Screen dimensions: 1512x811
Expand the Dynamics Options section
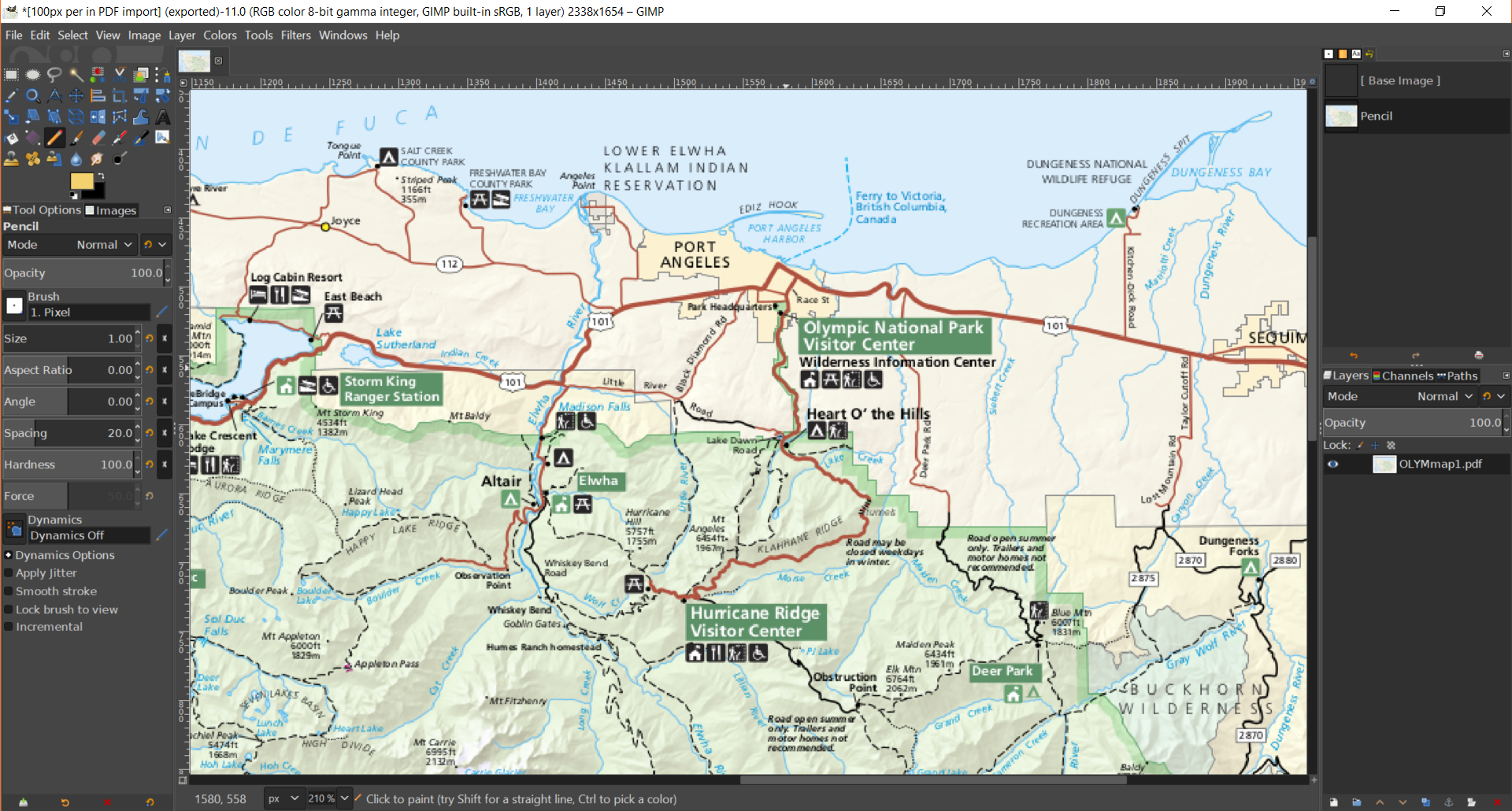(x=8, y=554)
